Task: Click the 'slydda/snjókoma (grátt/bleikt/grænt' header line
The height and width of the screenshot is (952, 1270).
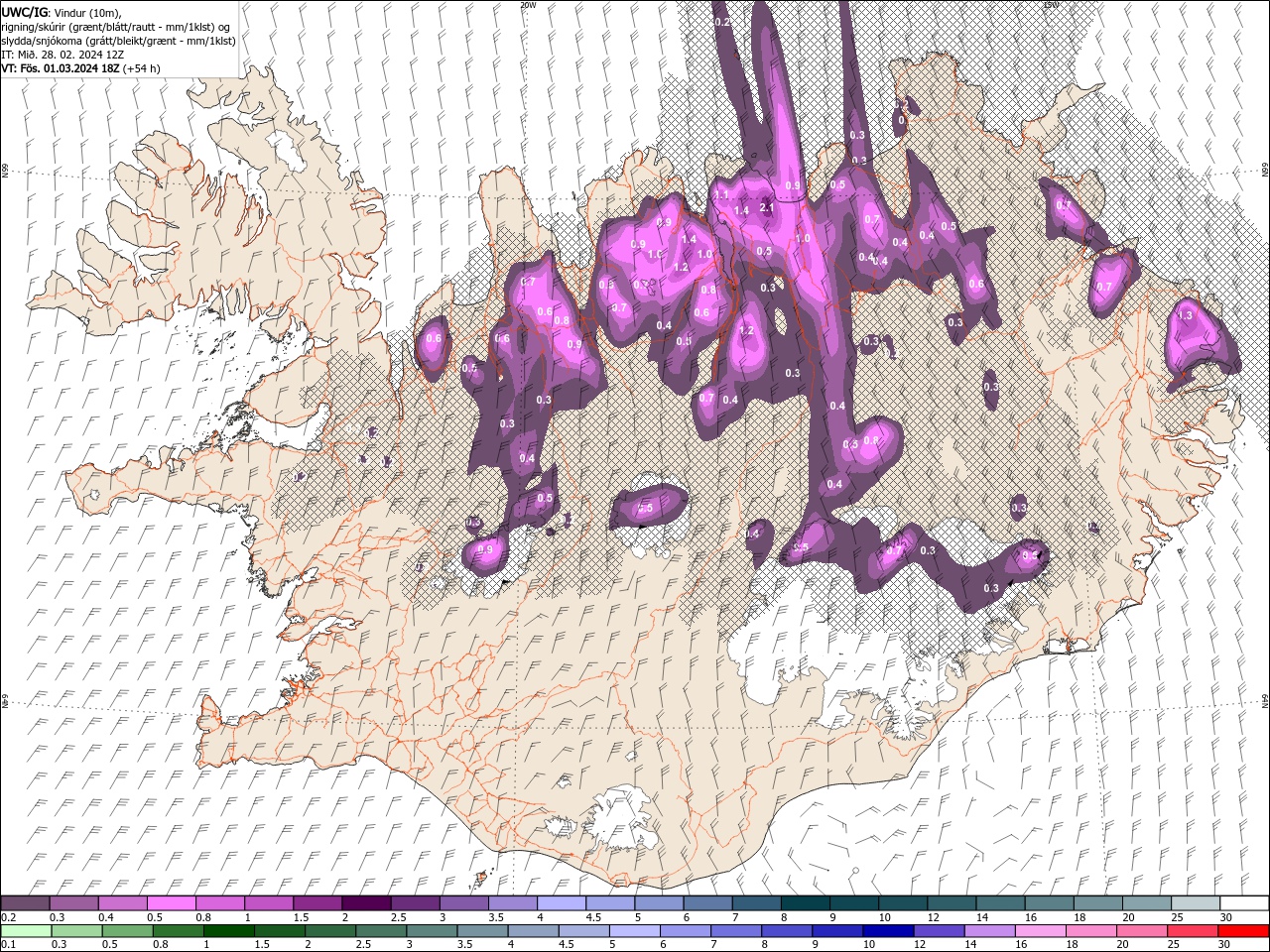Action: [118, 41]
